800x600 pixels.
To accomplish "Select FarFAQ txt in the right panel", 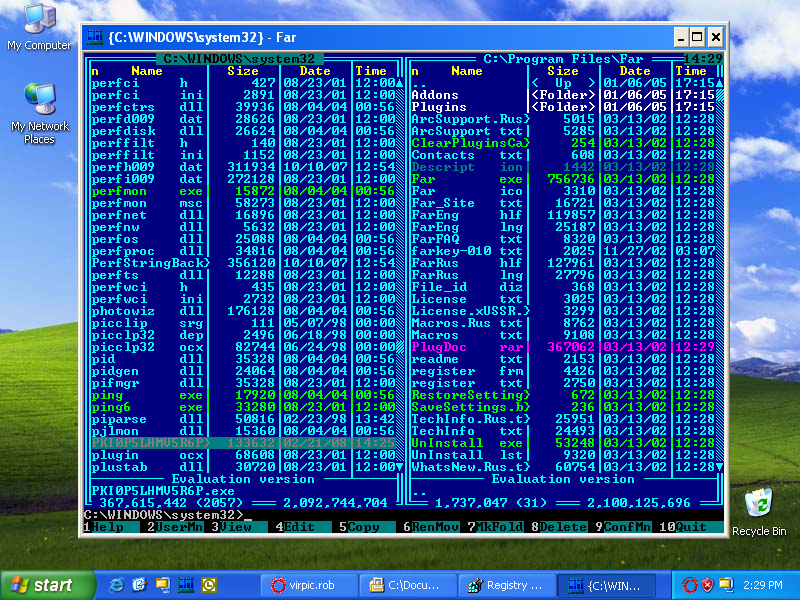I will [563, 239].
